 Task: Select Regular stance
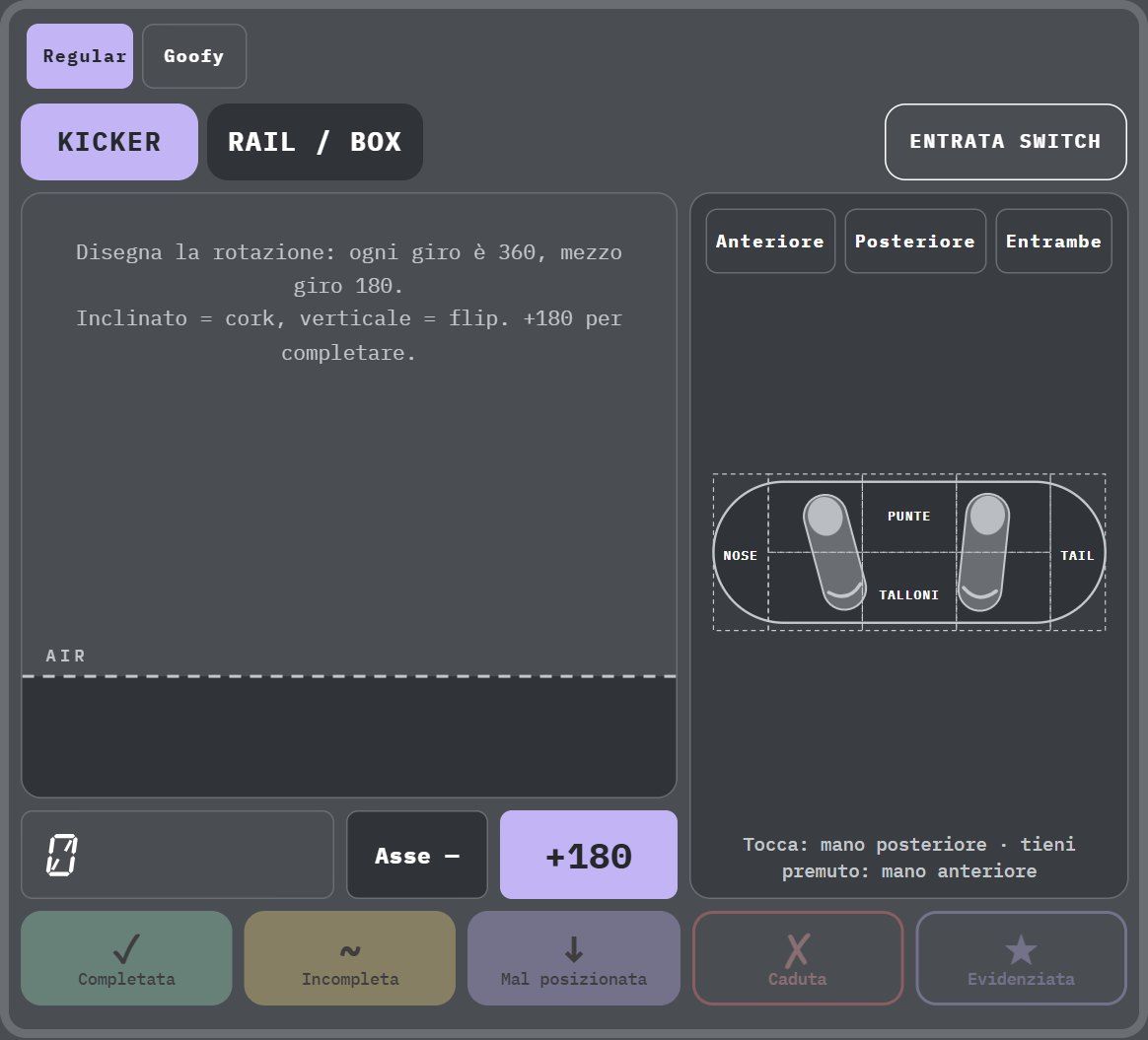point(80,56)
